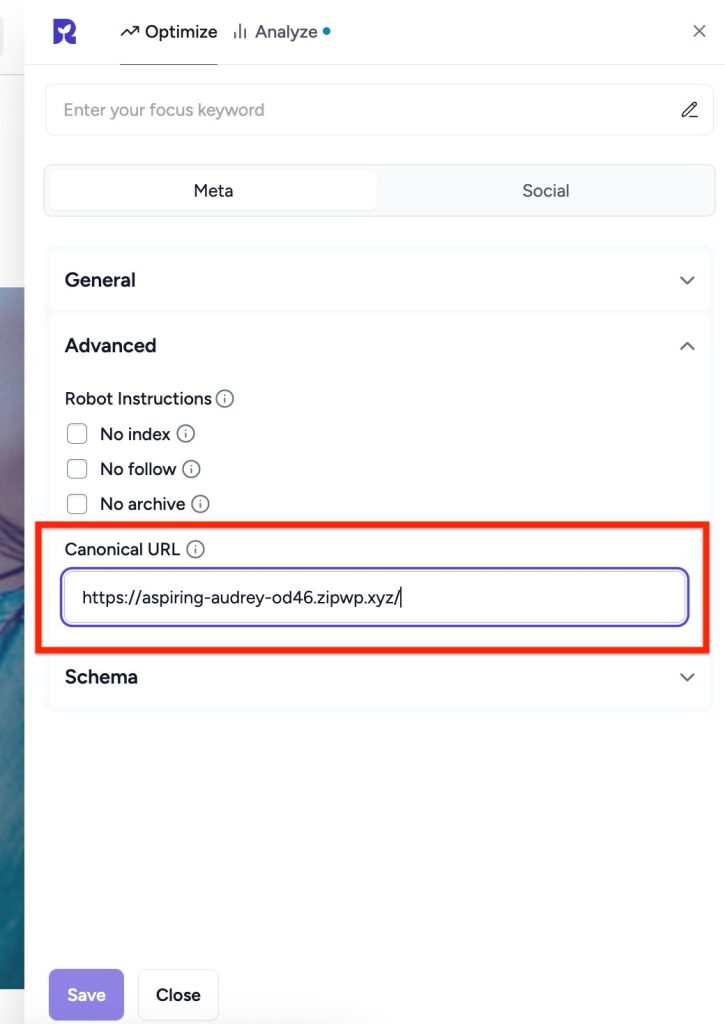
Task: Open the Analyze tab
Action: [281, 32]
